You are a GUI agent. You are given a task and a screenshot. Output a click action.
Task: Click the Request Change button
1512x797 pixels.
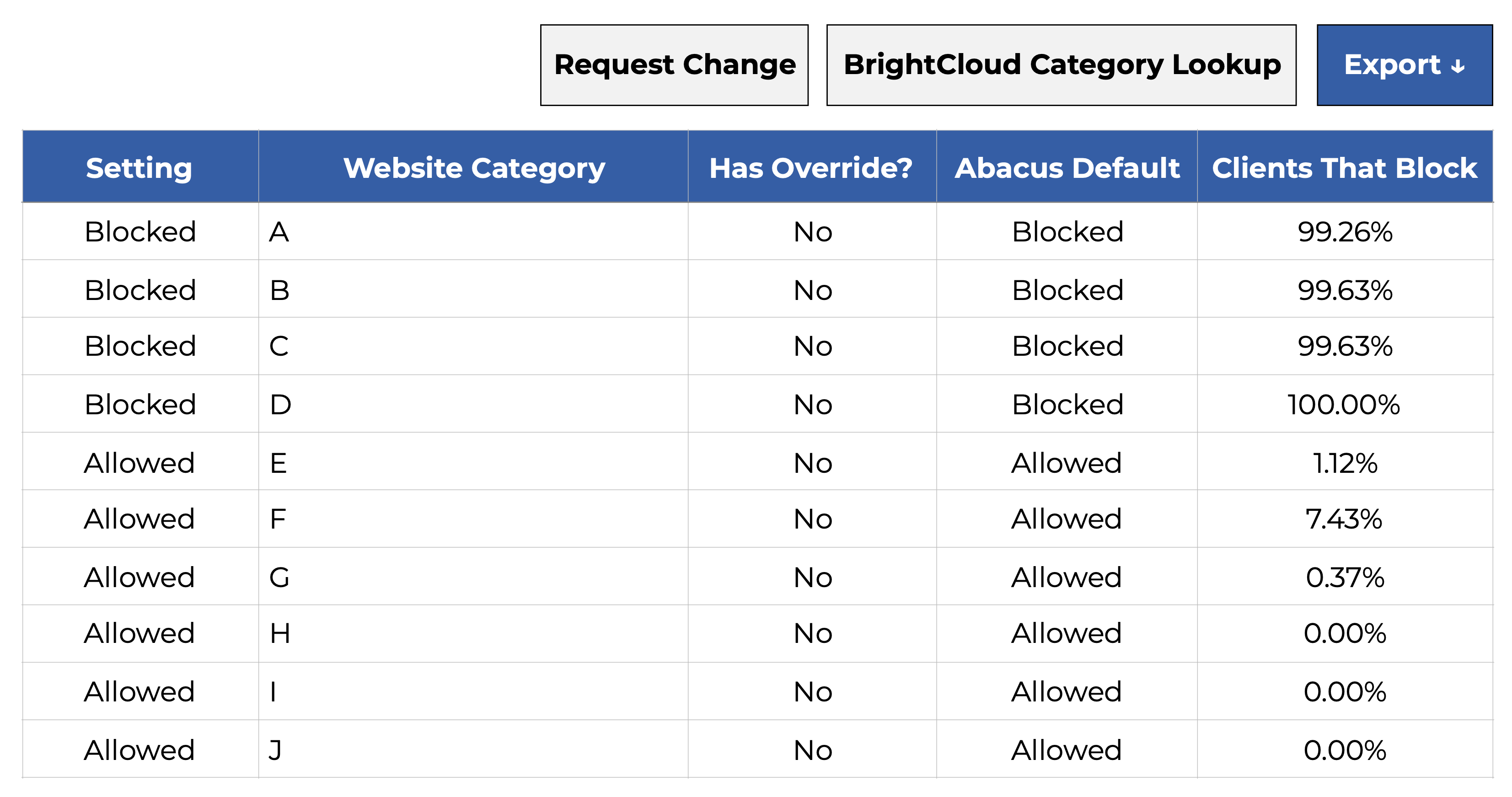[674, 65]
